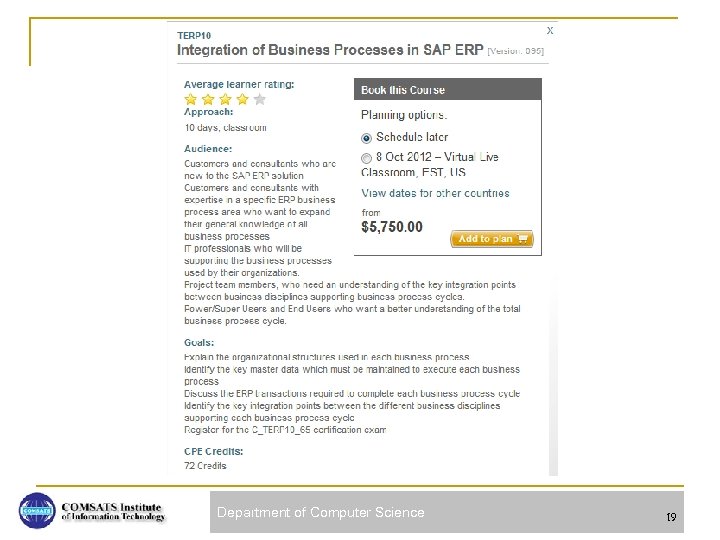The image size is (720, 540).
Task: Click the Department of Computer Science footer
Action: tap(320, 513)
